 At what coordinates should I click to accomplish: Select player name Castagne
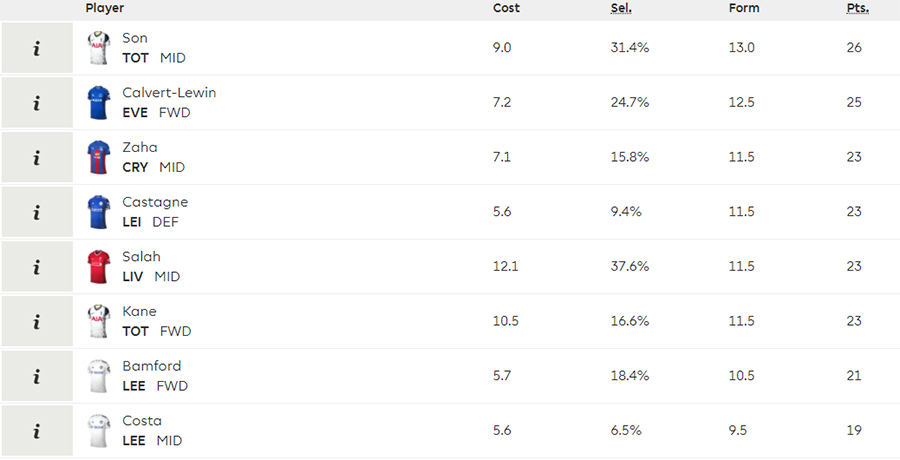(x=155, y=202)
